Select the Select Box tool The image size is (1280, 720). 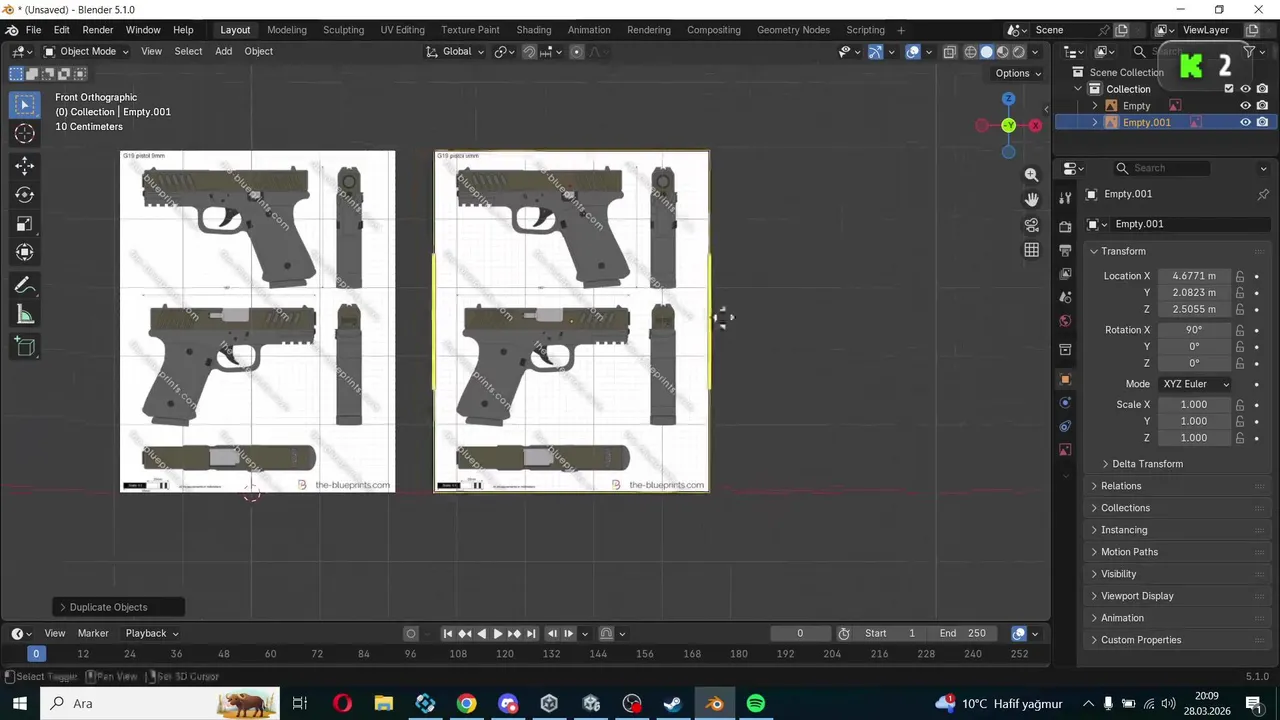(25, 105)
